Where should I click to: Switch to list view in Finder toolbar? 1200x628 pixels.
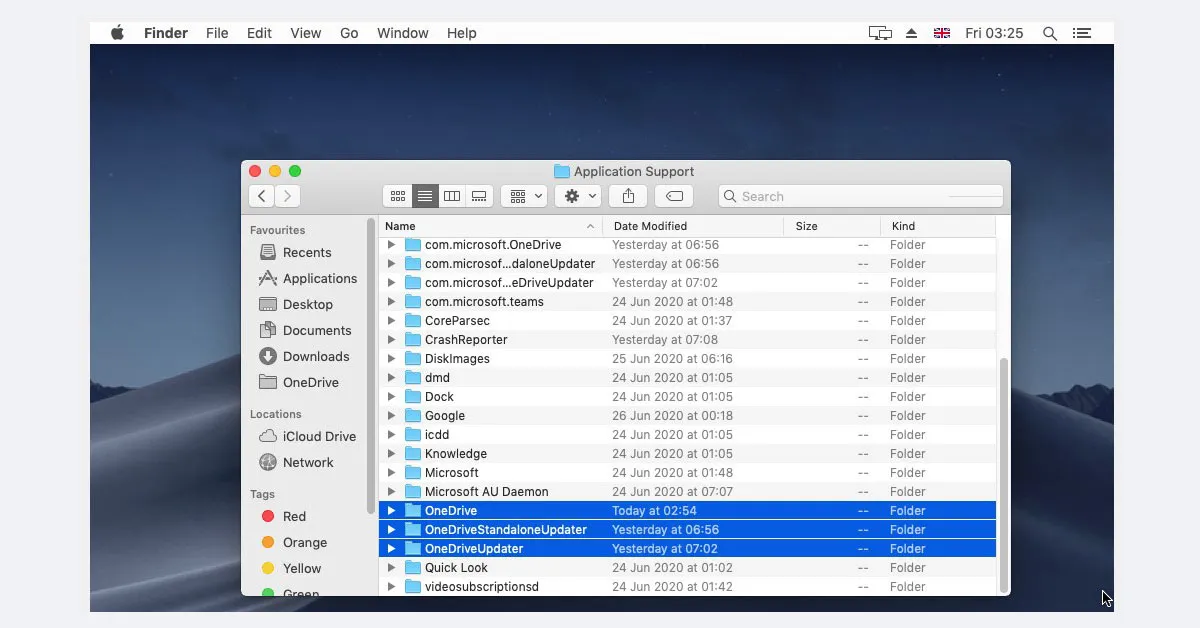pos(425,196)
